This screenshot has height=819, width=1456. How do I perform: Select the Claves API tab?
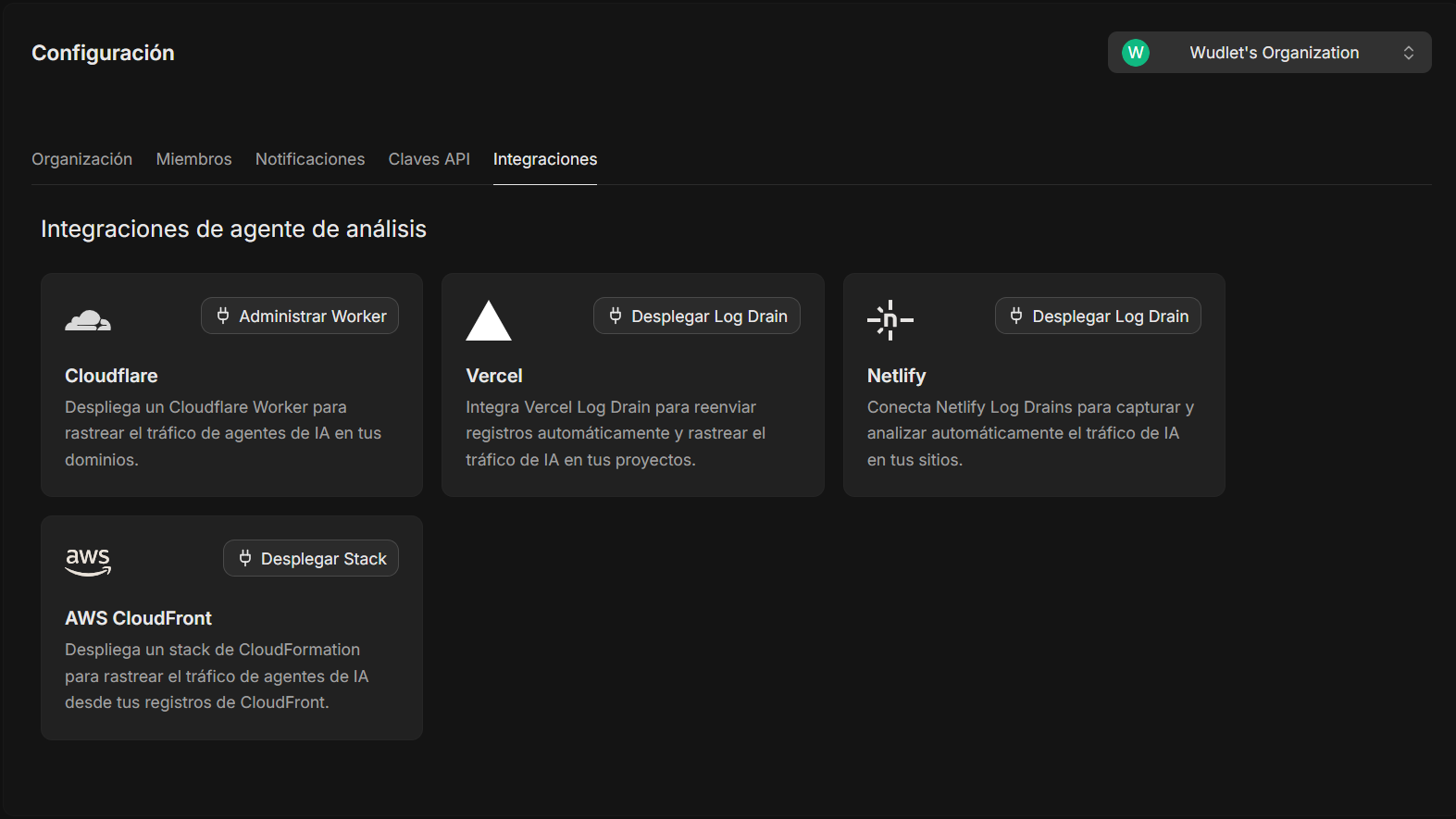[429, 159]
